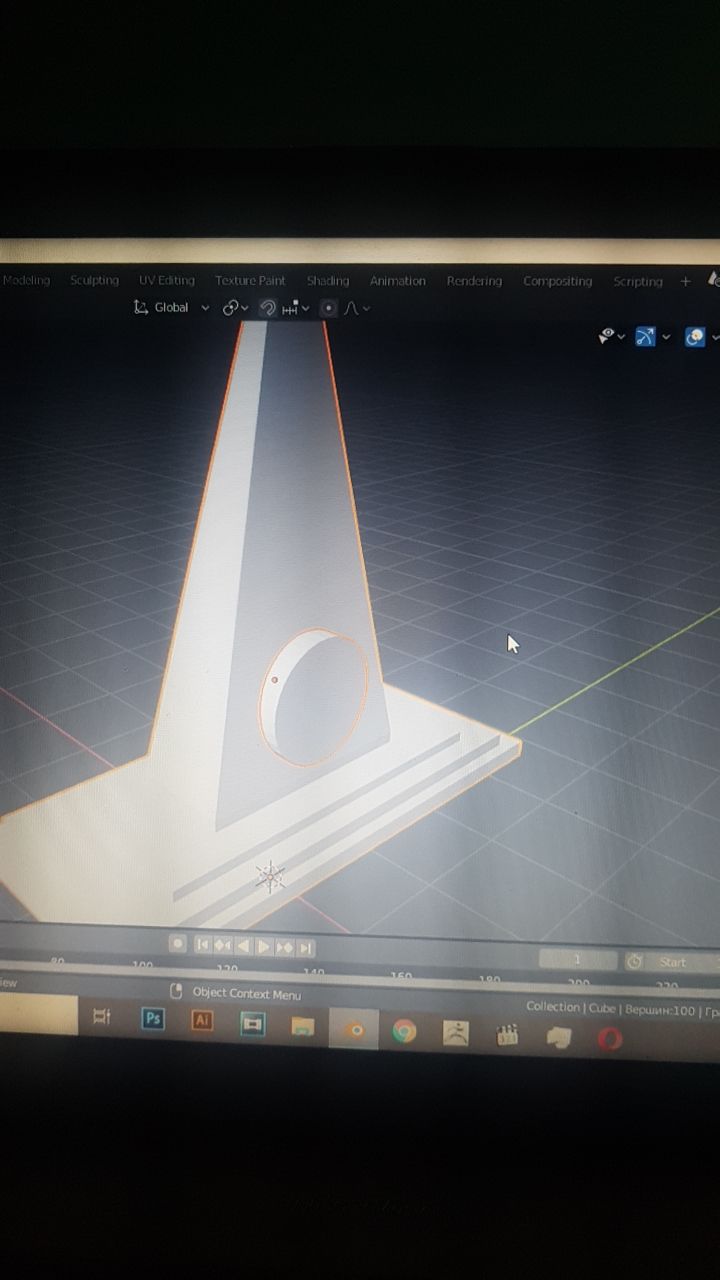Open the gizmo options dropdown arrow
This screenshot has width=720, height=1280.
666,338
